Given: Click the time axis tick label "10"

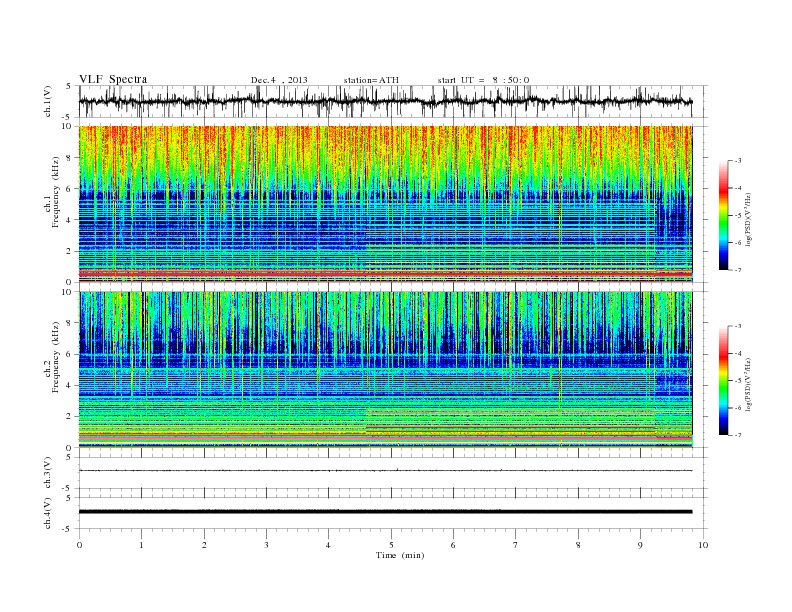Looking at the screenshot, I should [x=703, y=545].
